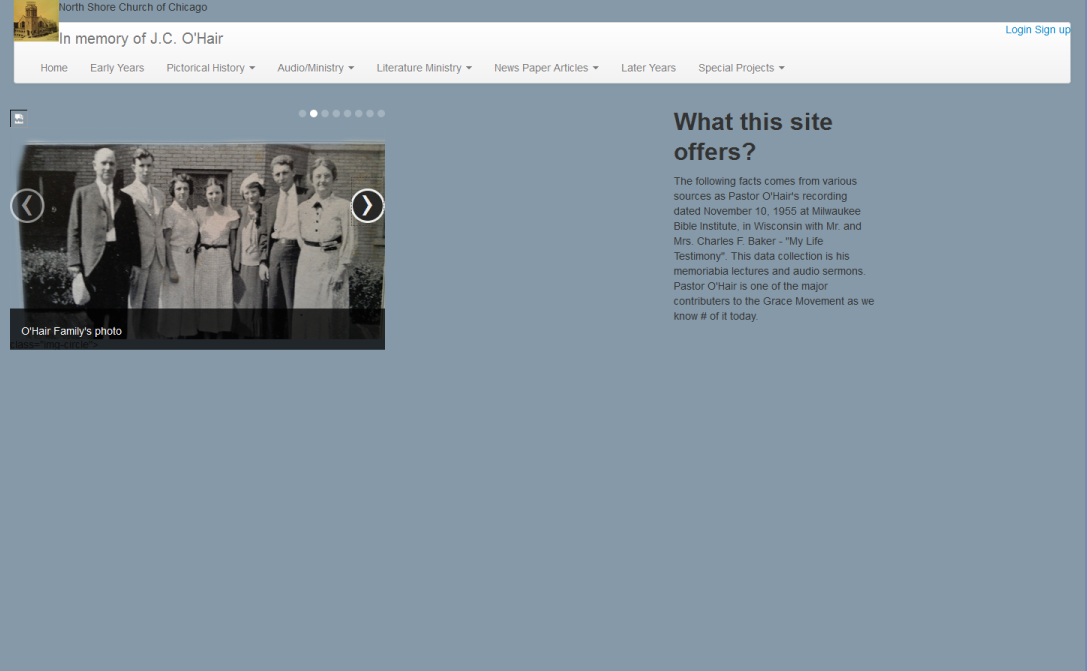Open the Audio/Ministry dropdown menu
Viewport: 1087px width, 671px height.
click(315, 68)
